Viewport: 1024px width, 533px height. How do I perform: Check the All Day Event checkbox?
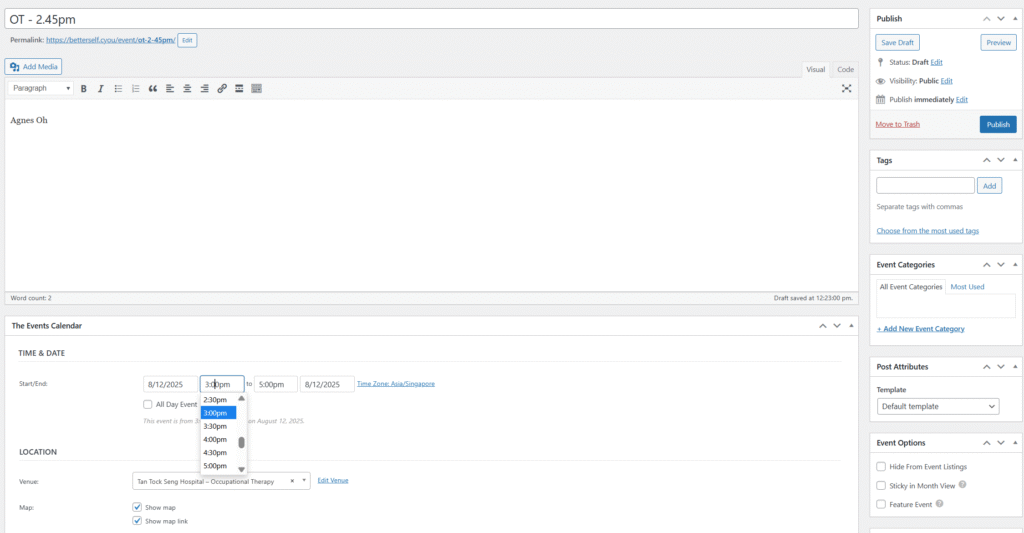click(x=148, y=405)
